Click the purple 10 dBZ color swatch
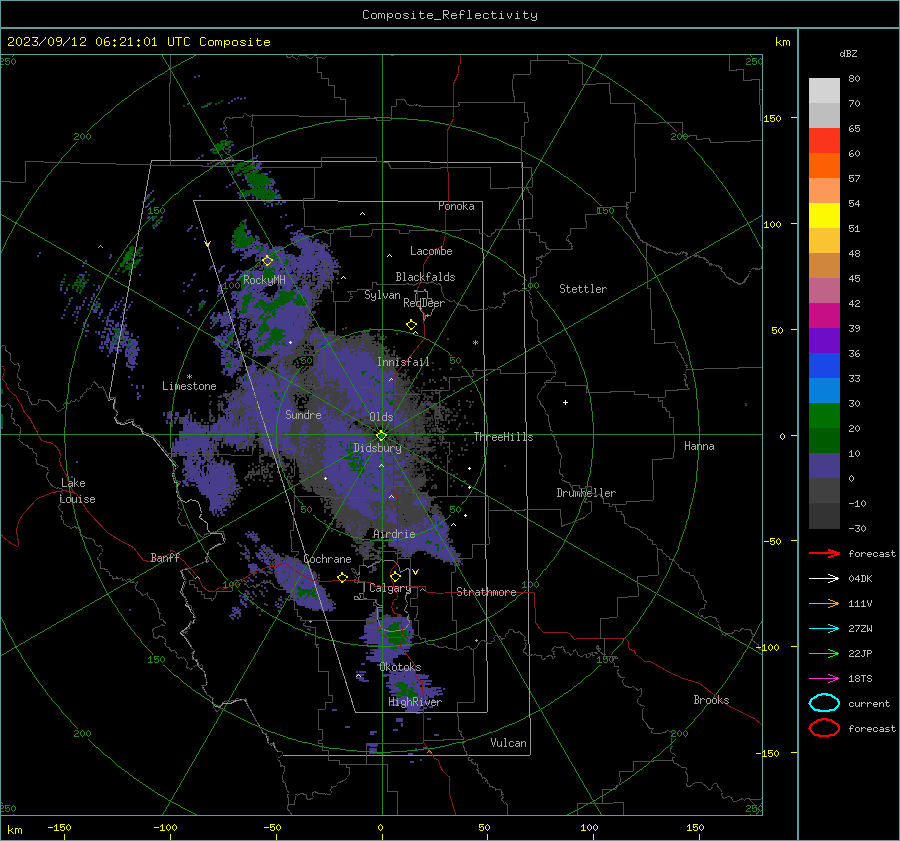This screenshot has width=900, height=841. (x=824, y=465)
